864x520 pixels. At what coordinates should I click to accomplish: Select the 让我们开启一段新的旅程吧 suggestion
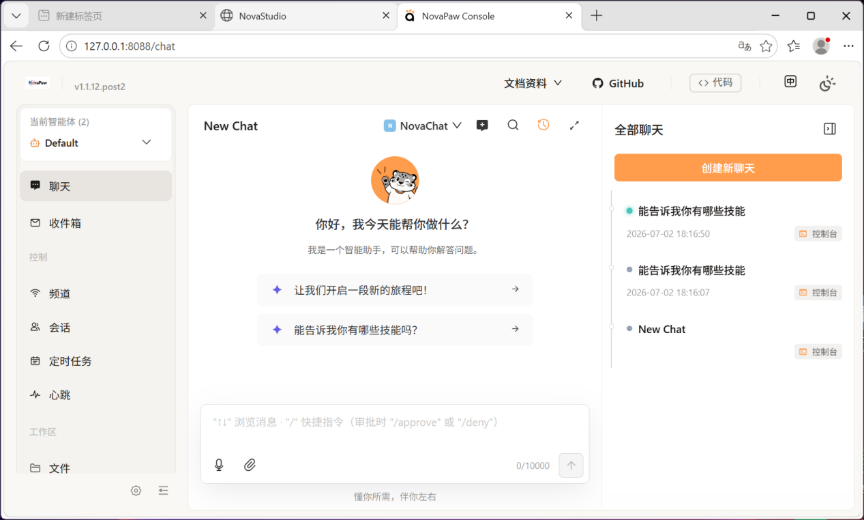(x=395, y=290)
